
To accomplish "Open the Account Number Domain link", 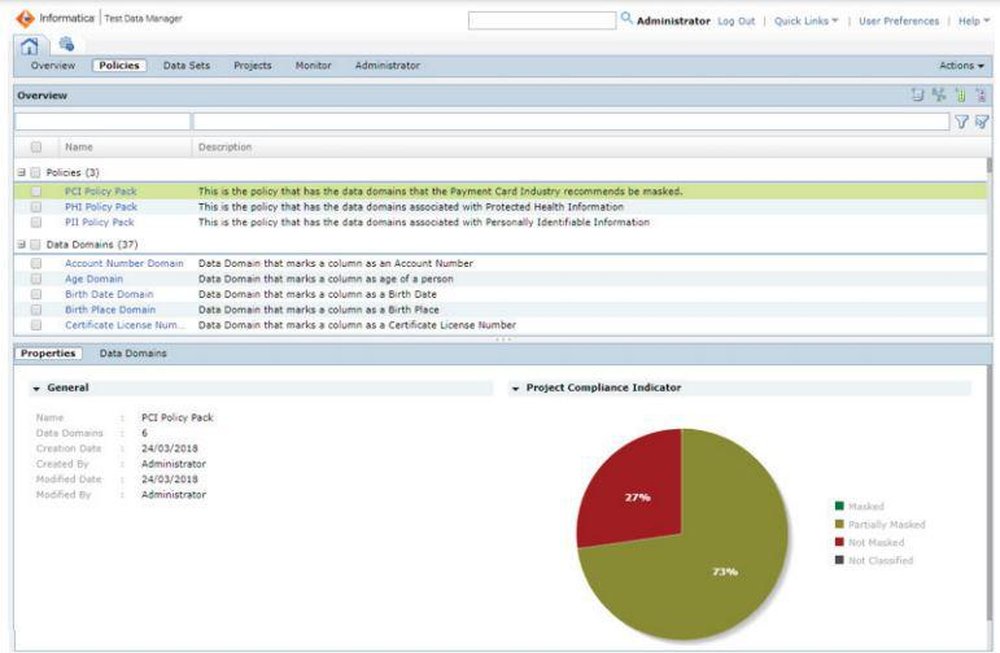I will click(124, 263).
